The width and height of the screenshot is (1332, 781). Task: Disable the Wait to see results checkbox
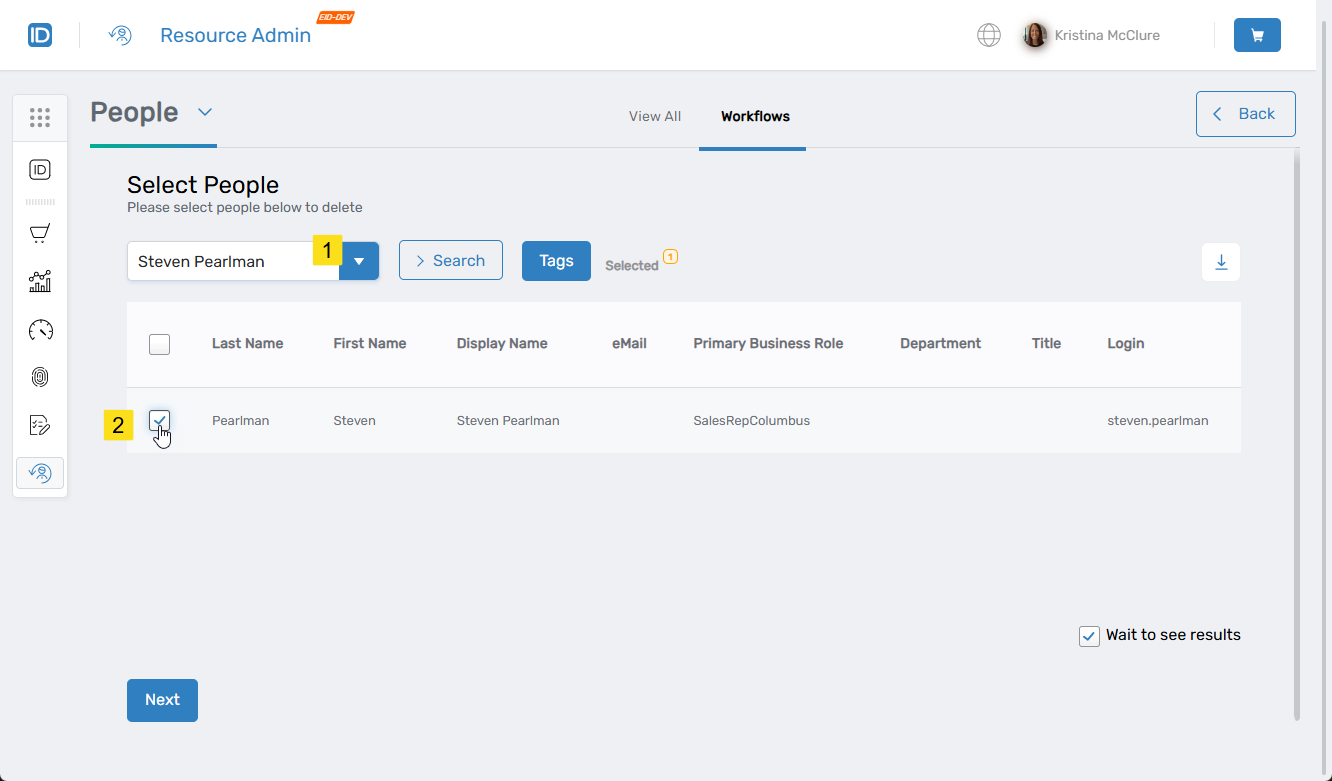[1089, 636]
